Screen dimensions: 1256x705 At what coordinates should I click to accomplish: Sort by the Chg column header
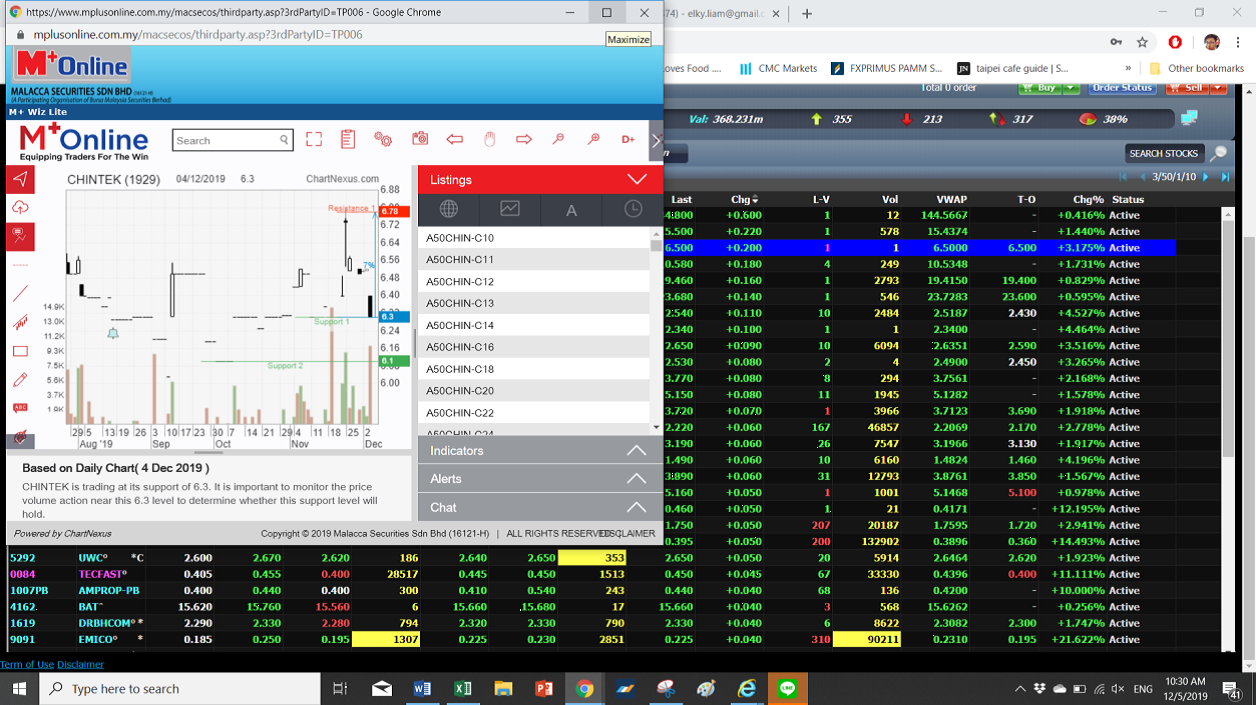coord(744,200)
